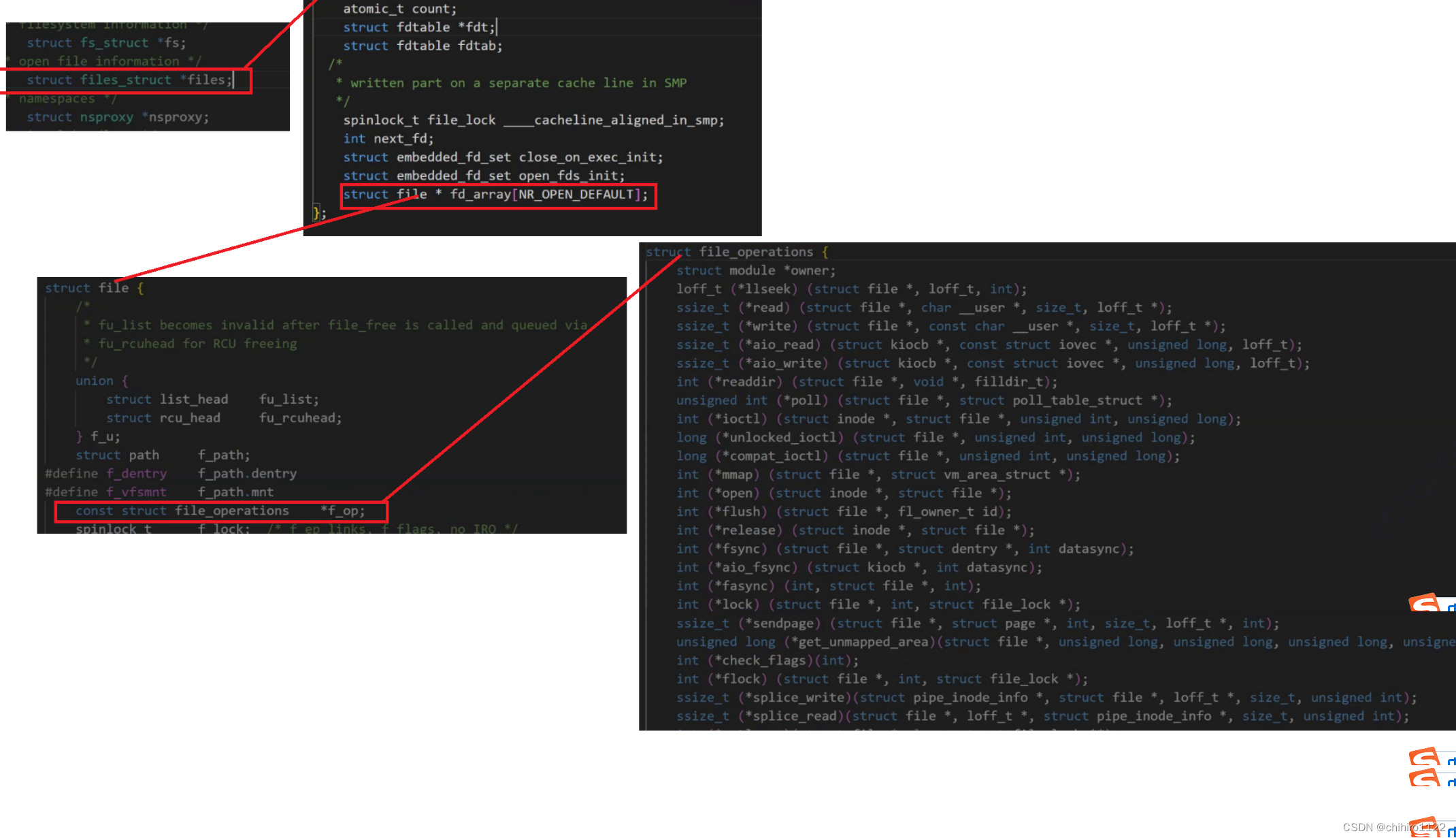Select comment 'fu_rcuhead for RCU freeing'
The height and width of the screenshot is (838, 1456).
190,344
